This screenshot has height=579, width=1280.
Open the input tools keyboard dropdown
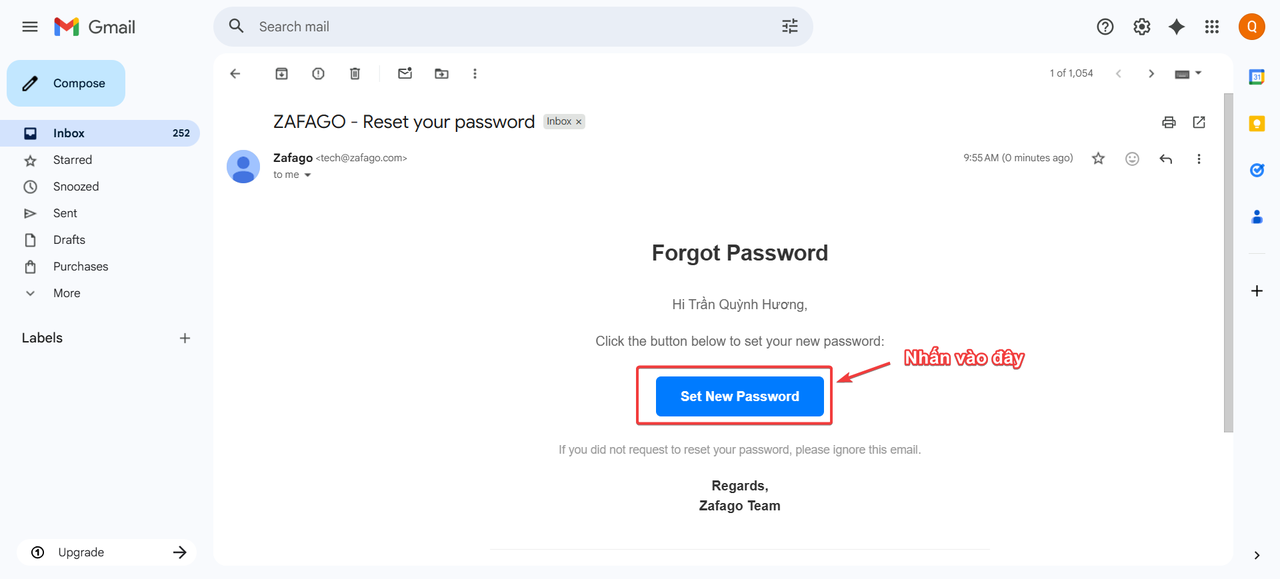coord(1188,74)
